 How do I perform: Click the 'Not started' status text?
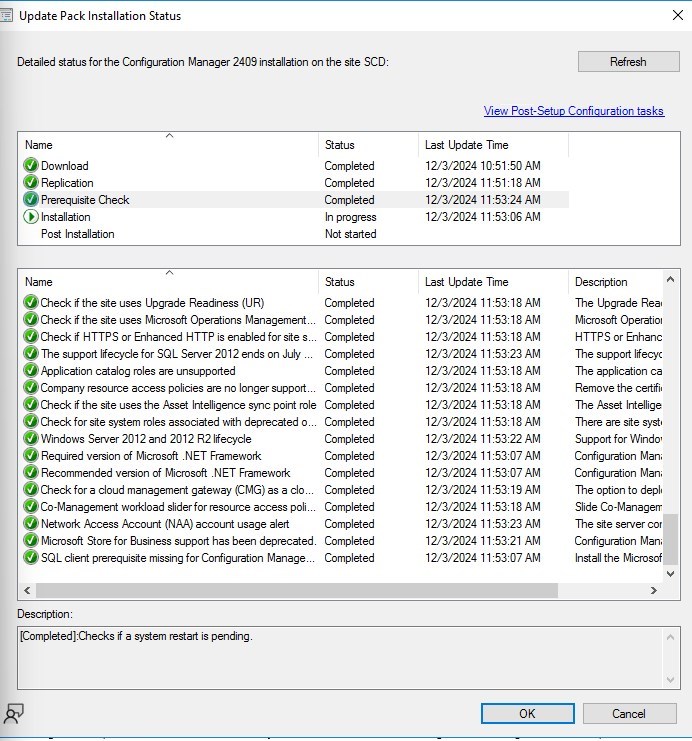pyautogui.click(x=350, y=234)
